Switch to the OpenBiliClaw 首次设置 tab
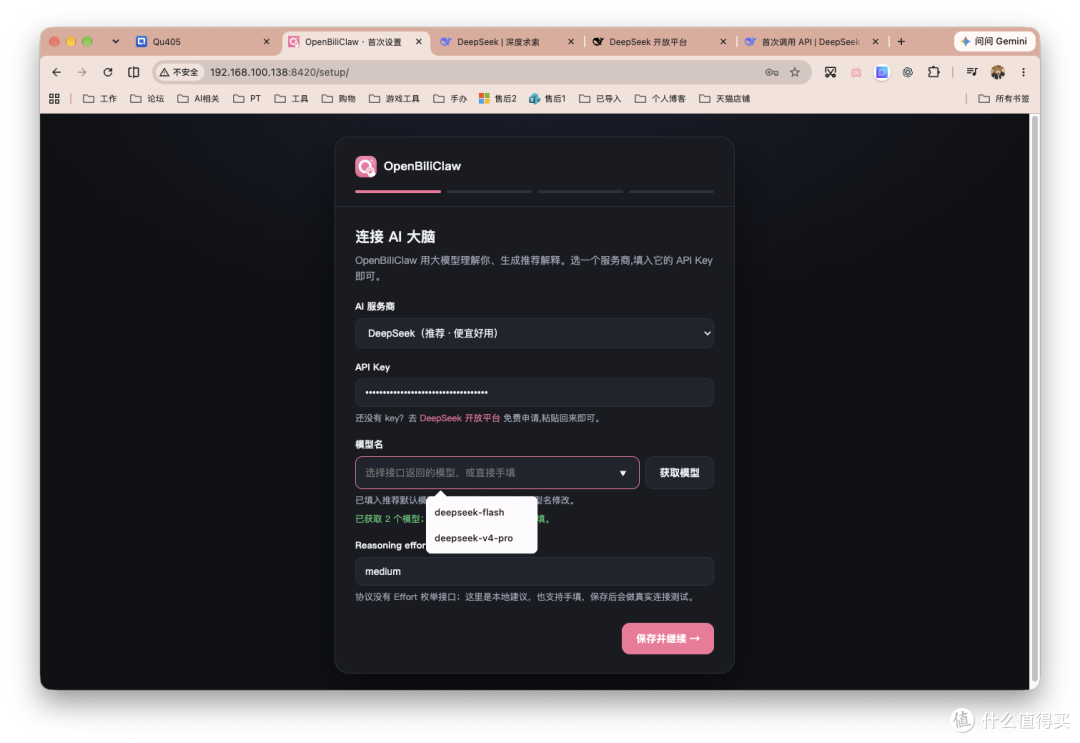This screenshot has height=743, width=1080. (355, 42)
